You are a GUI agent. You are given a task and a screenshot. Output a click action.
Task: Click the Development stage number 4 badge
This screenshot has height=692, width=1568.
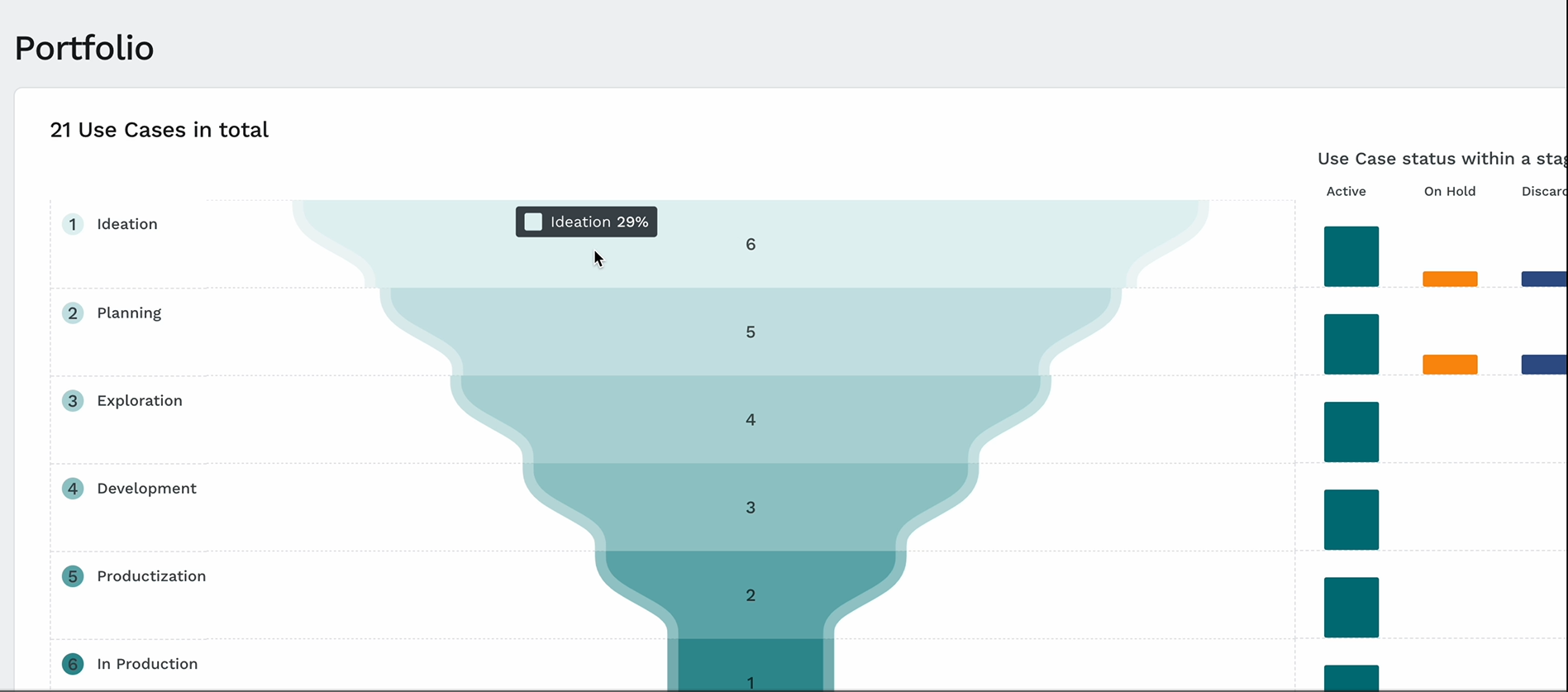pos(73,489)
